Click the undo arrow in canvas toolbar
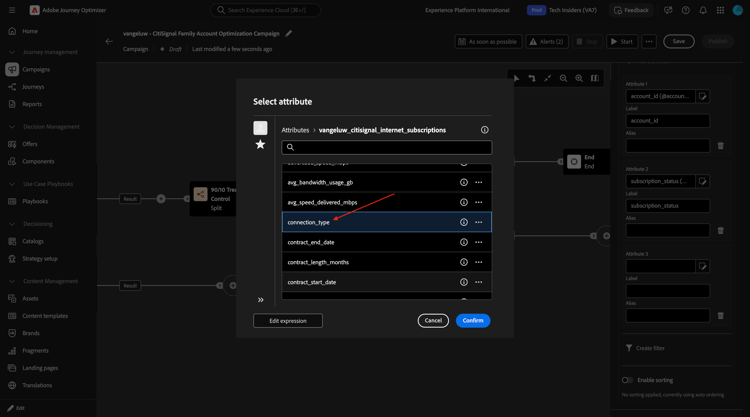 (532, 78)
